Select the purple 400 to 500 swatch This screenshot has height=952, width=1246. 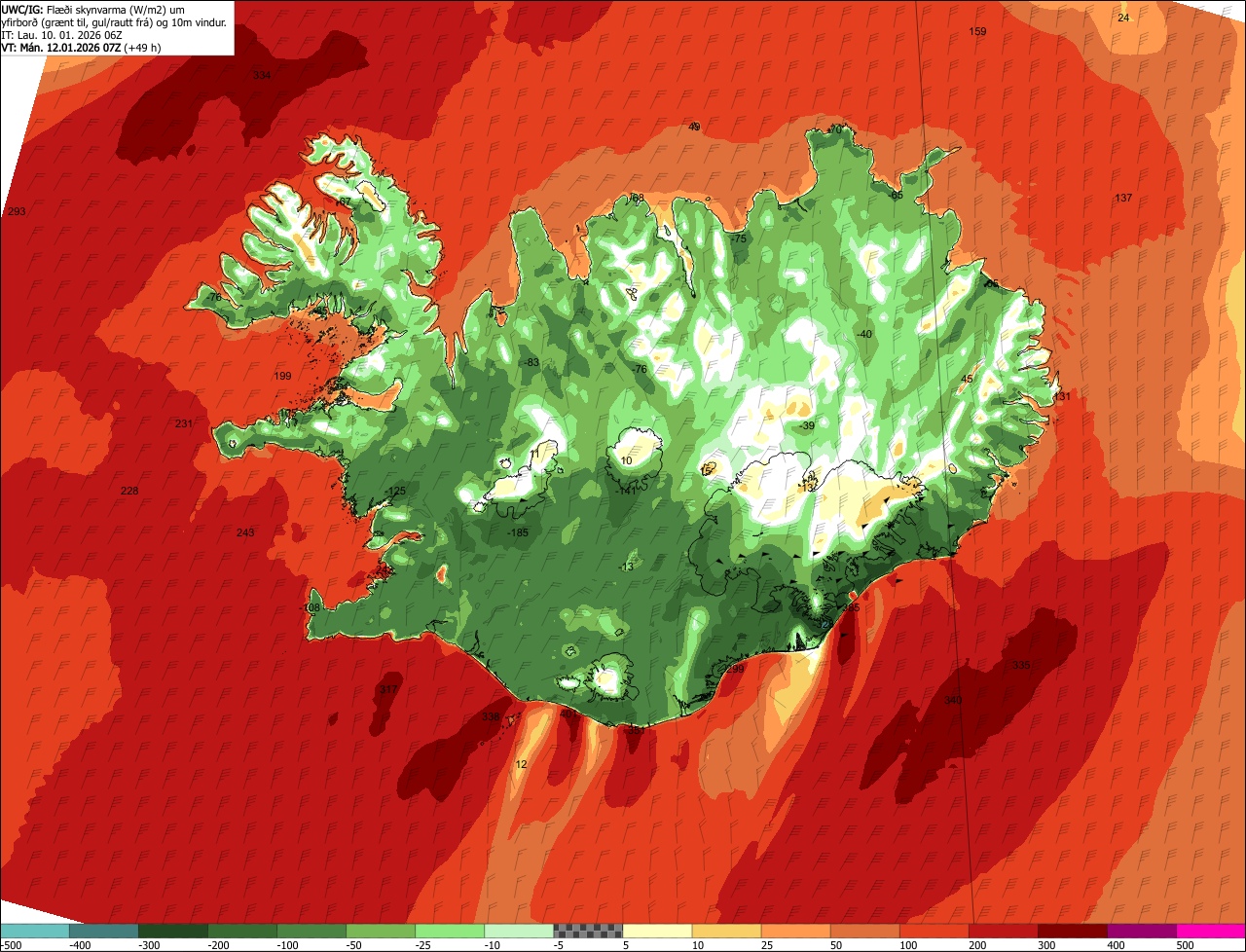click(x=1141, y=930)
